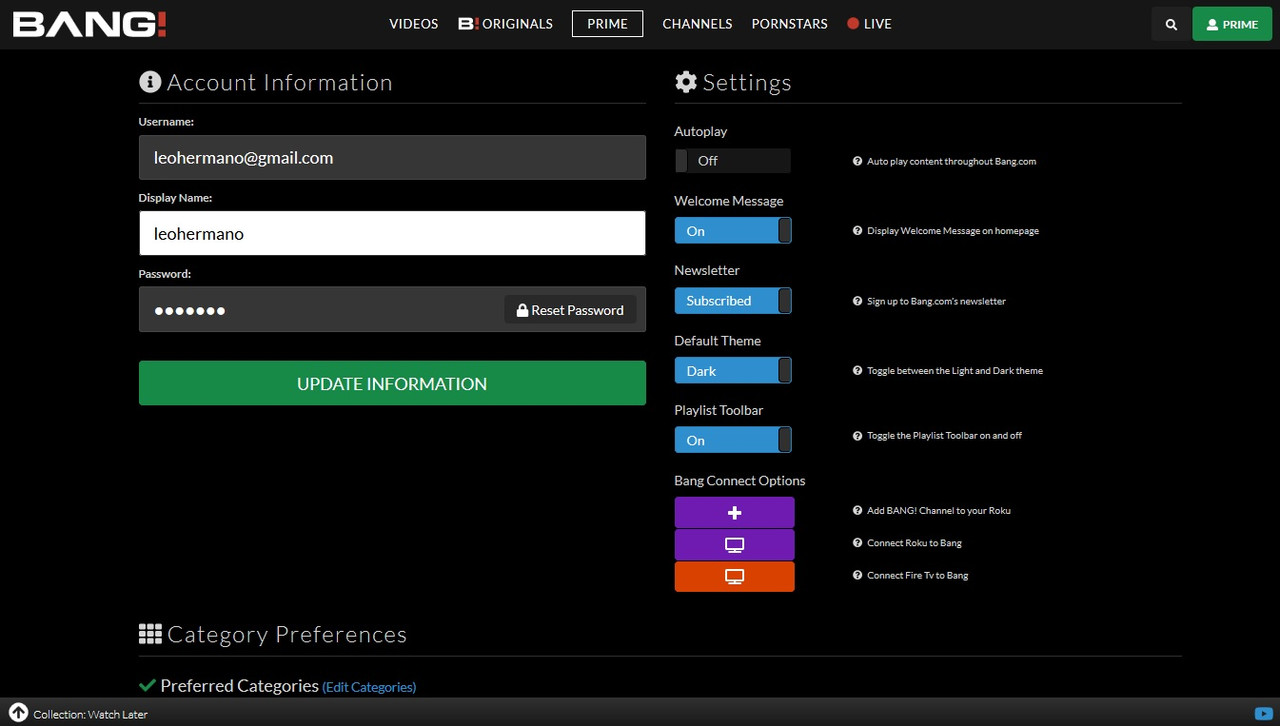Expand the Collection: Watch Later bar arrow
Viewport: 1280px width, 726px height.
(19, 714)
